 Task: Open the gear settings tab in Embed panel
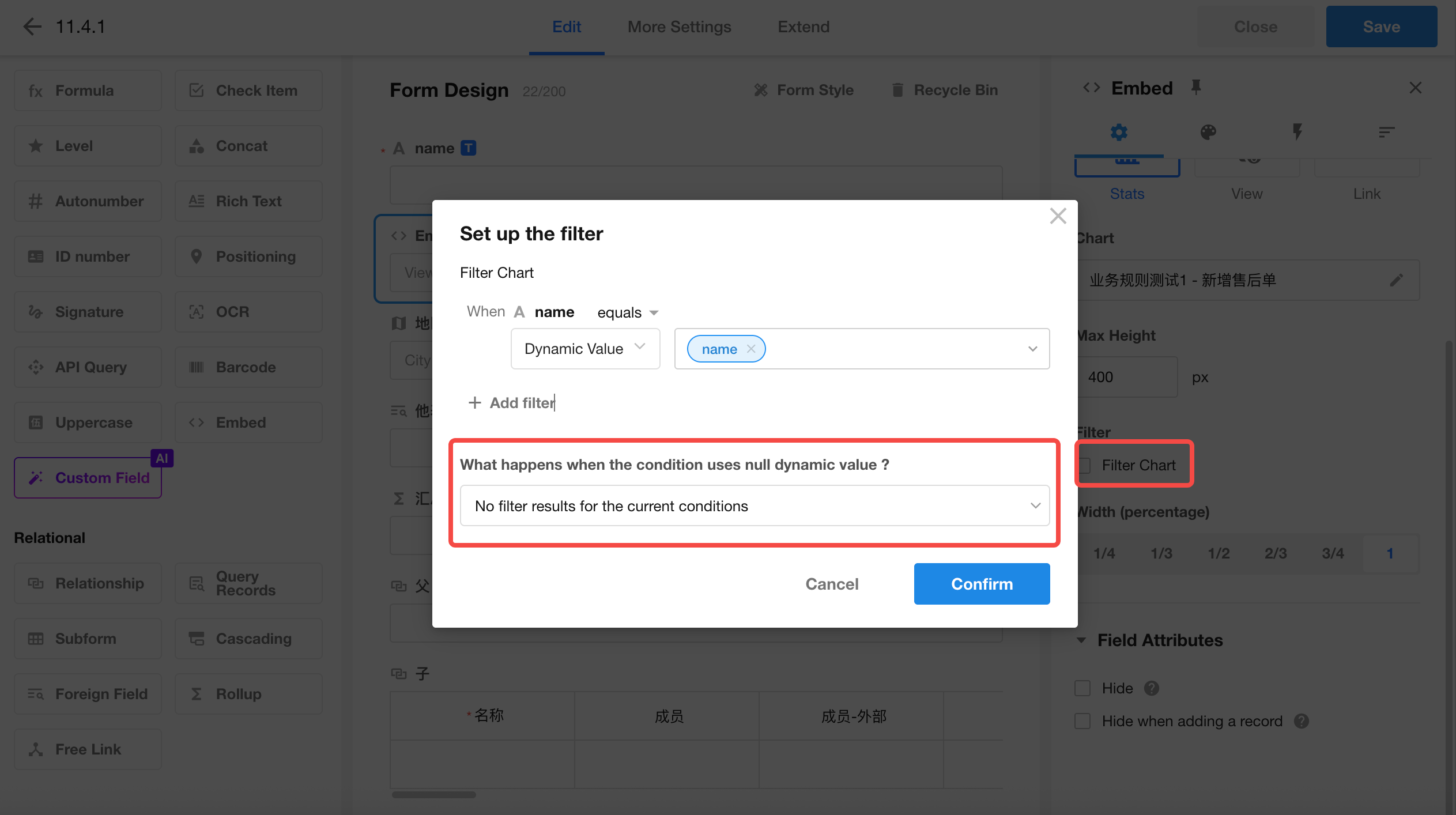tap(1119, 132)
